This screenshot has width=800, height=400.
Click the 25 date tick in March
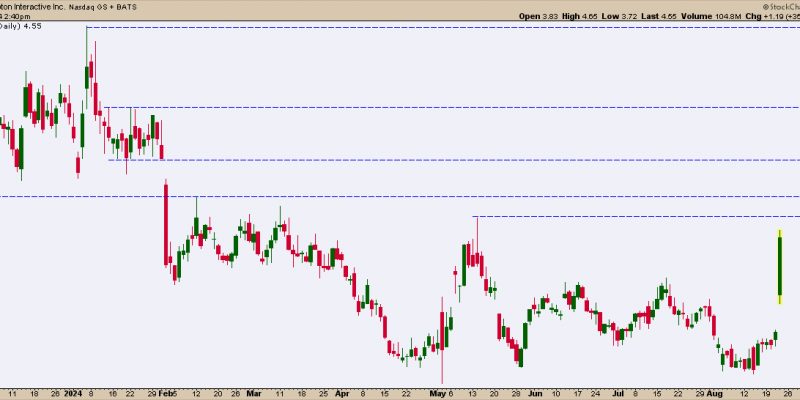(324, 394)
